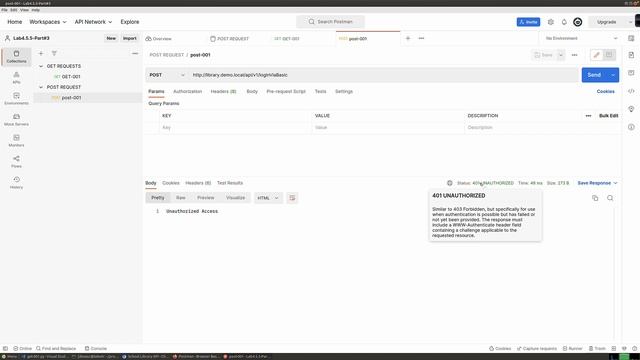
Task: Click Bulk Edit for query params
Action: tap(608, 116)
